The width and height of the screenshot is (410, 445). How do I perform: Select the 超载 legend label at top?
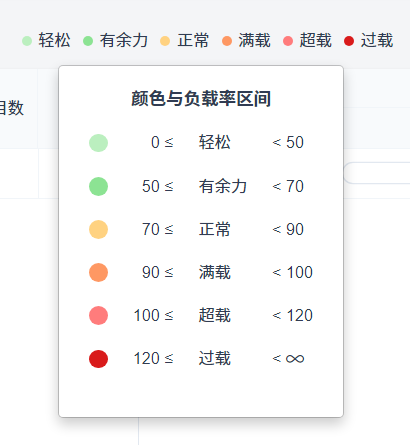tap(315, 40)
